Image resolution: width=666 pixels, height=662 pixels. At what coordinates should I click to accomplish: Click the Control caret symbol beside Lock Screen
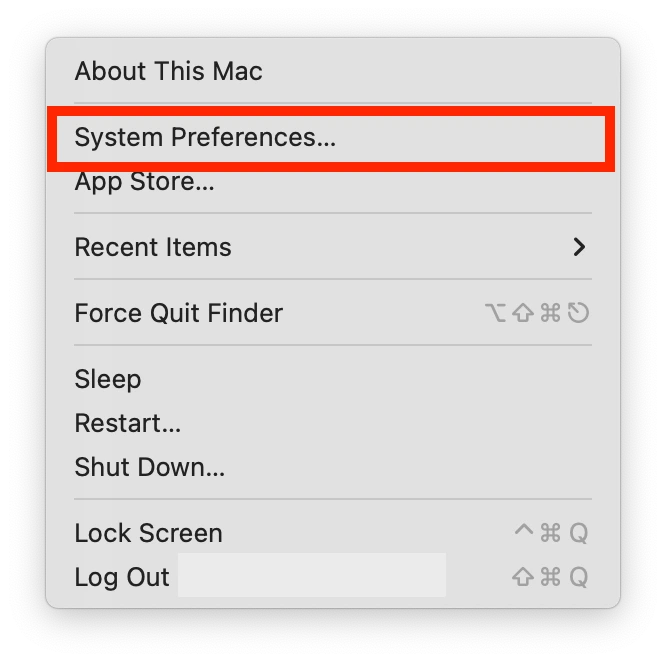pyautogui.click(x=524, y=530)
